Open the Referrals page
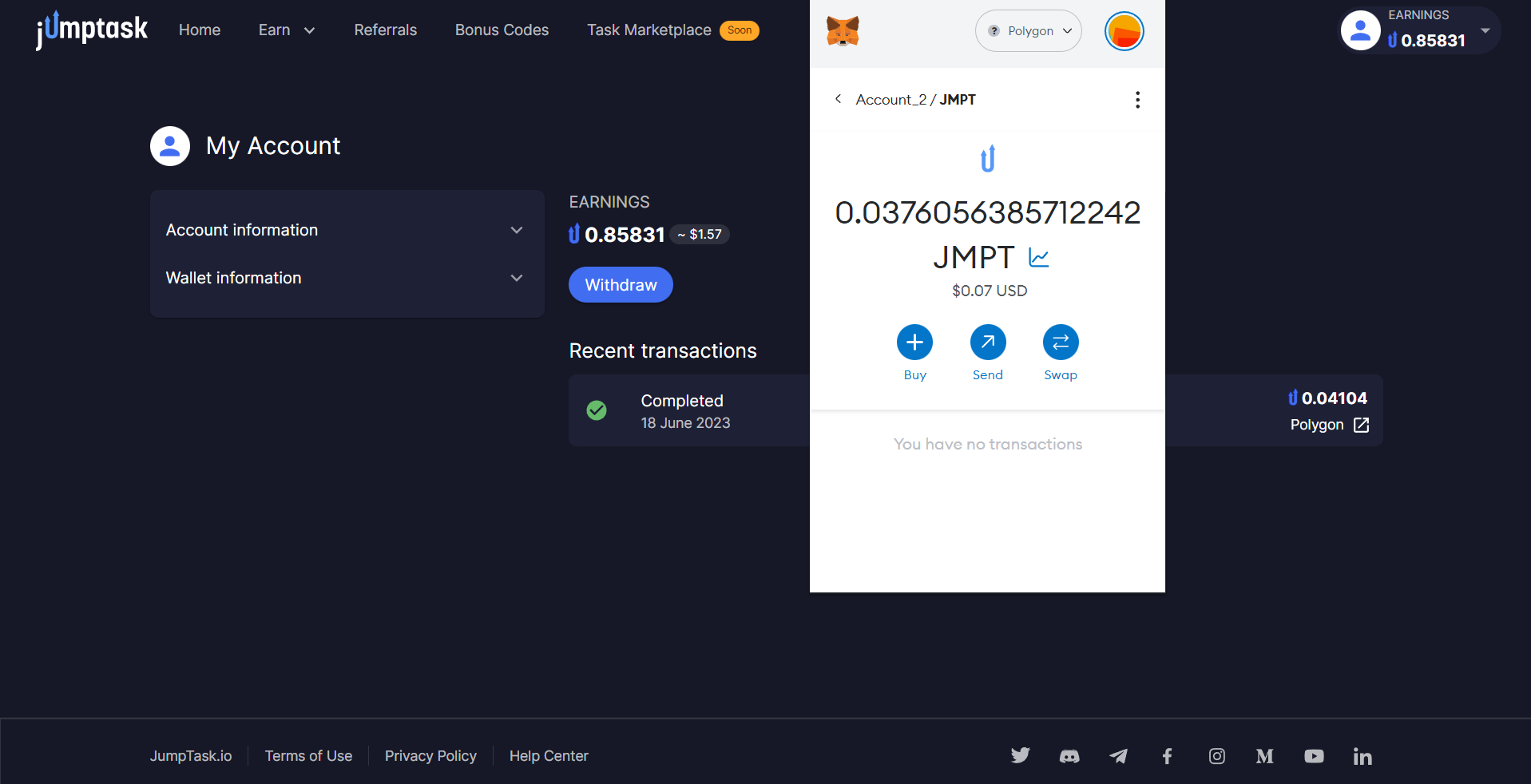 click(x=386, y=30)
